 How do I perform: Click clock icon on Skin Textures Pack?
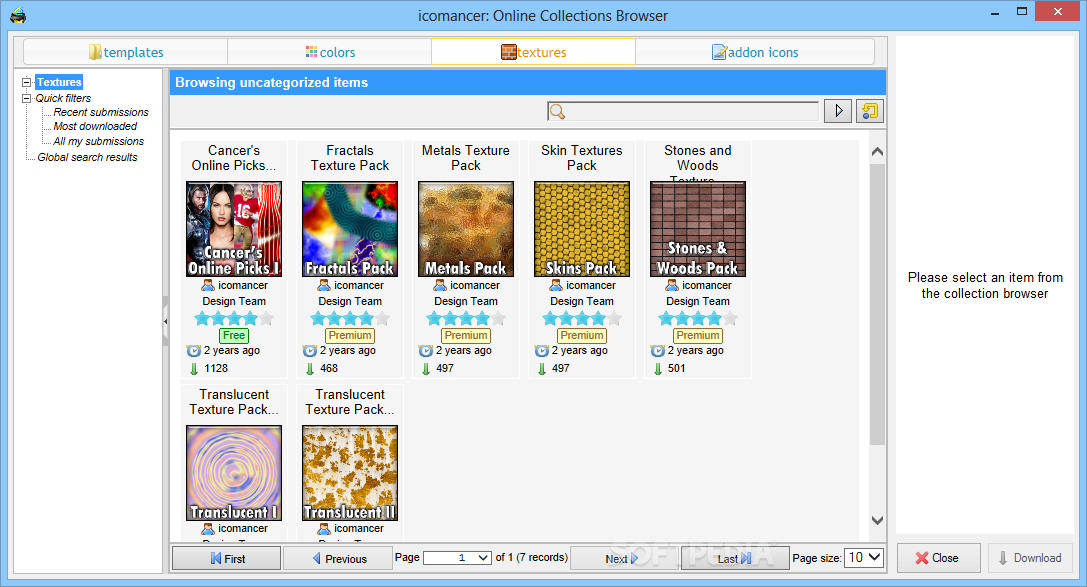(x=541, y=351)
